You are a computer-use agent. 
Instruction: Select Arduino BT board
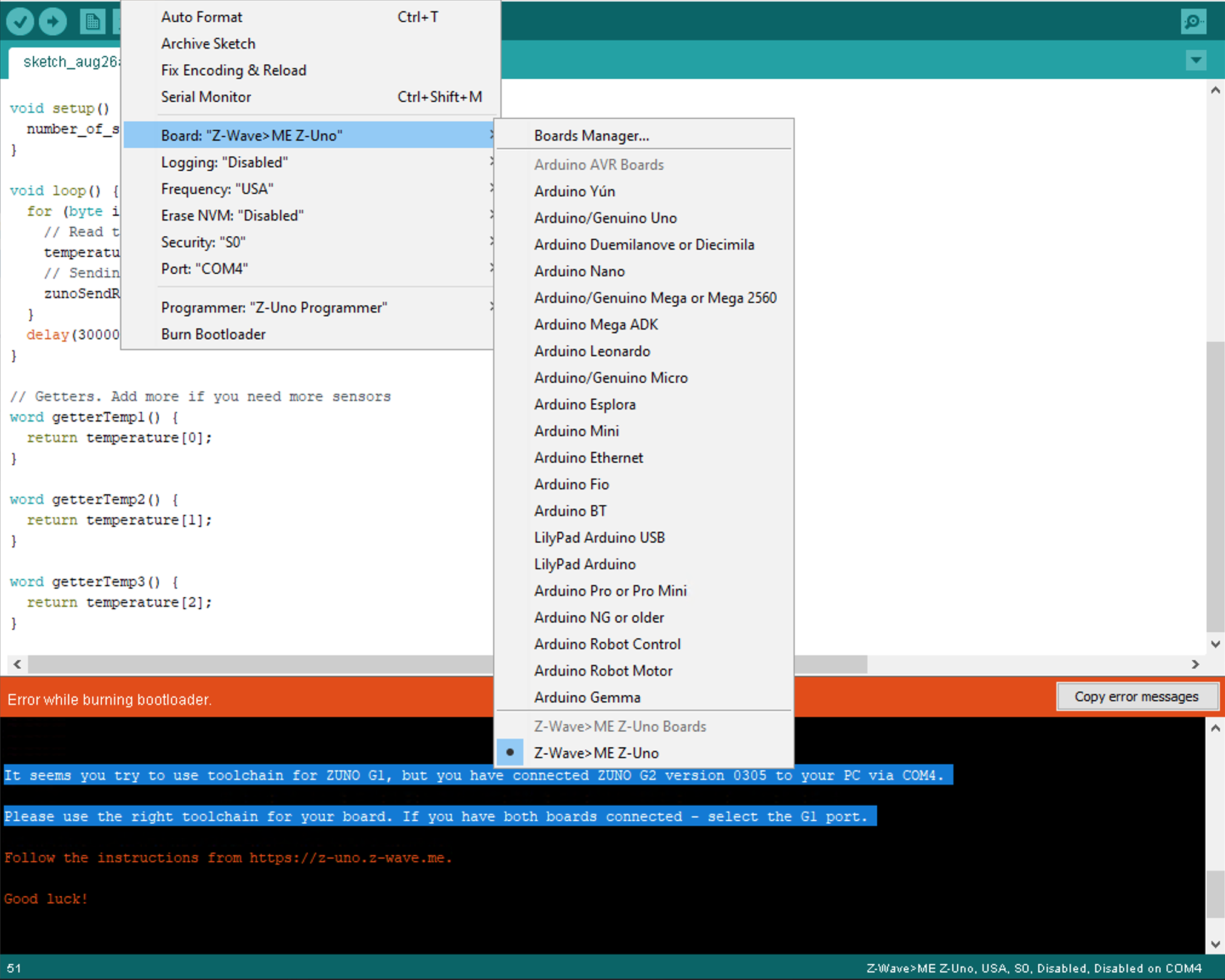pos(644,511)
